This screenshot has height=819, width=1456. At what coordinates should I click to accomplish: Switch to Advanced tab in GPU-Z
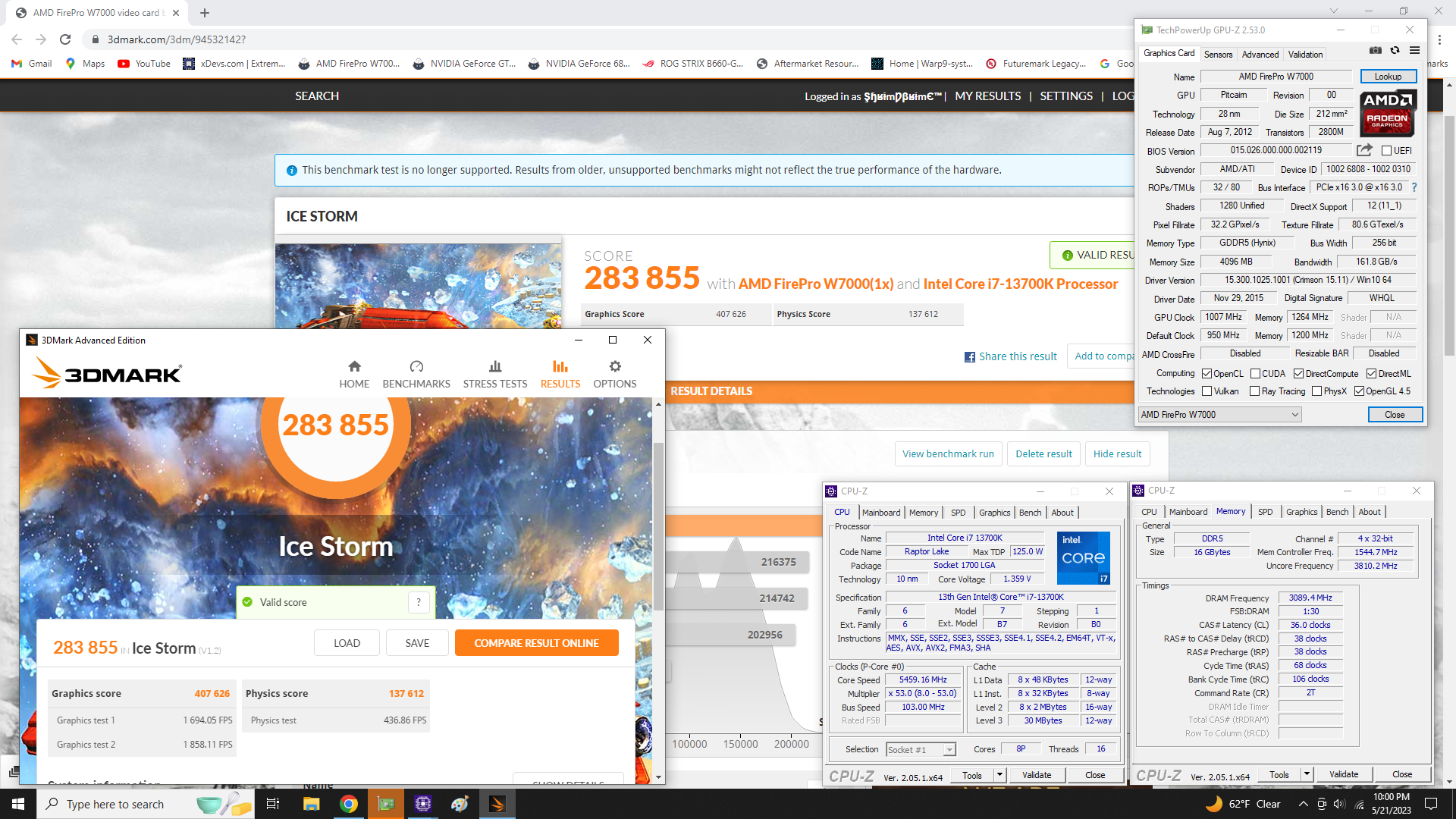pos(1260,55)
